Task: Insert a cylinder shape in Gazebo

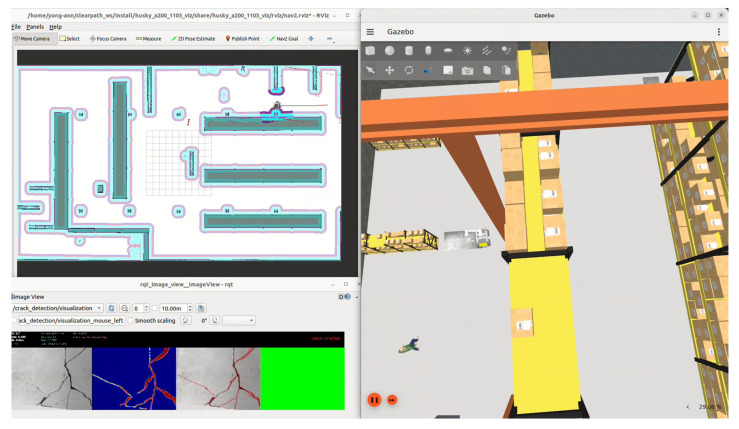Action: point(409,50)
